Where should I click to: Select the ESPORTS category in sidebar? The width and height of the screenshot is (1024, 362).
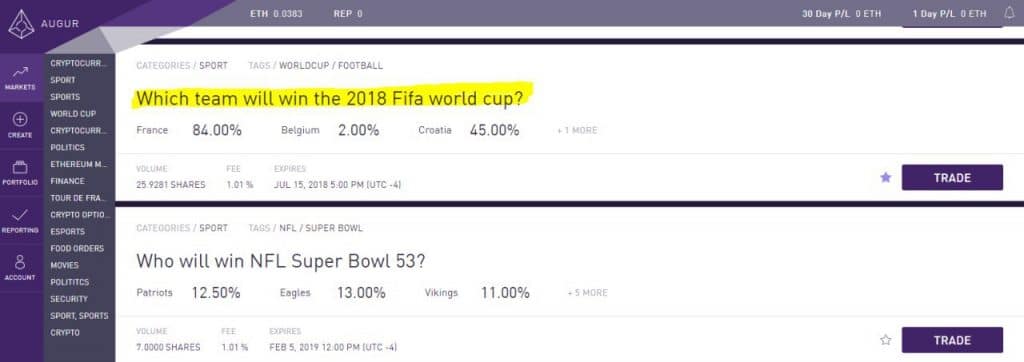[67, 231]
